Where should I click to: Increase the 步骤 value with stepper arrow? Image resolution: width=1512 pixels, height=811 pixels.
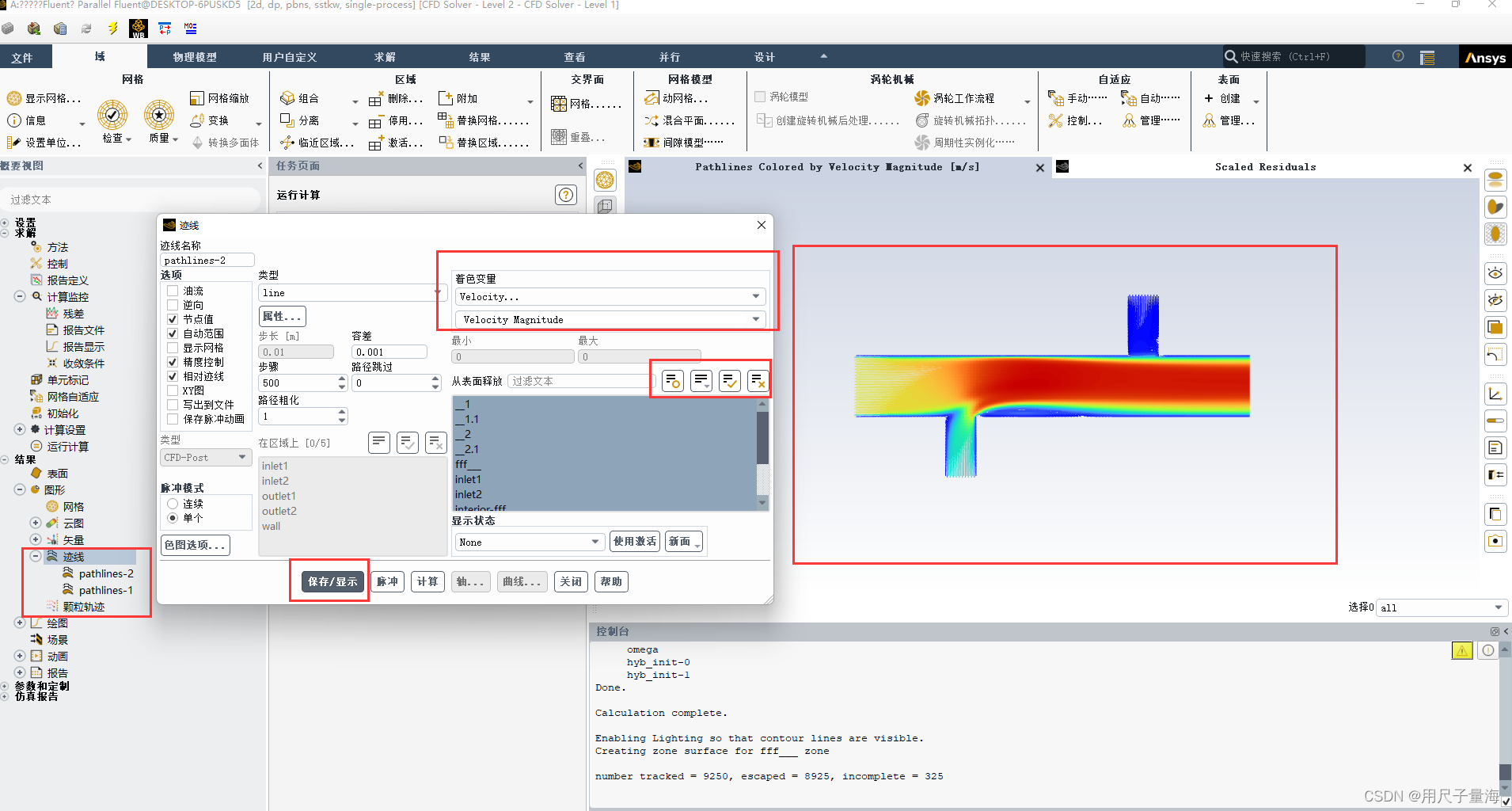342,379
